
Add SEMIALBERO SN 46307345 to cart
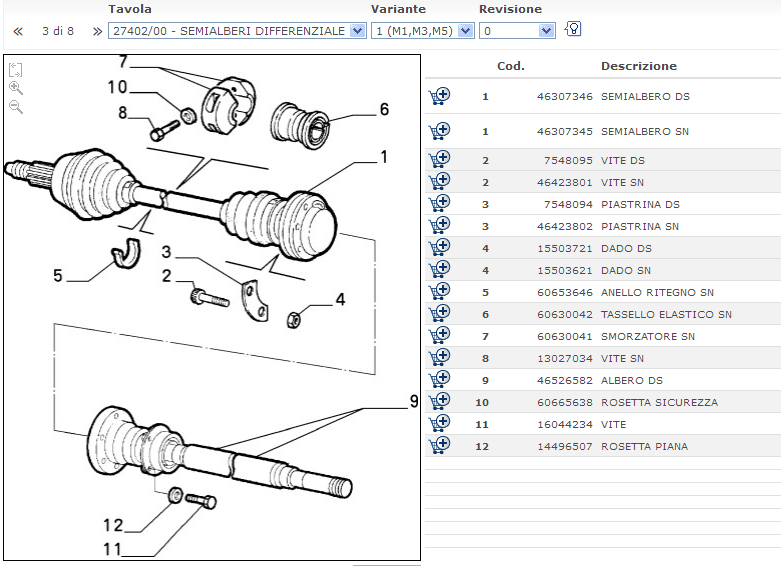point(439,131)
